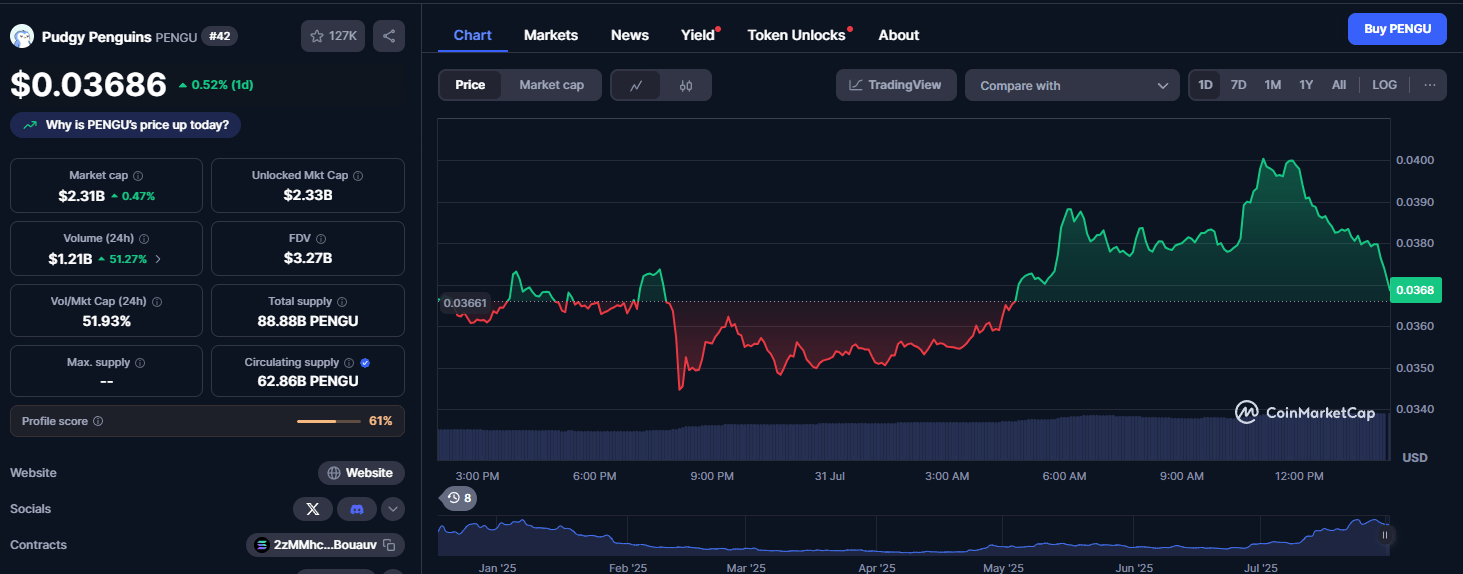Image resolution: width=1463 pixels, height=574 pixels.
Task: Click the Profile score progress bar
Action: pos(328,422)
